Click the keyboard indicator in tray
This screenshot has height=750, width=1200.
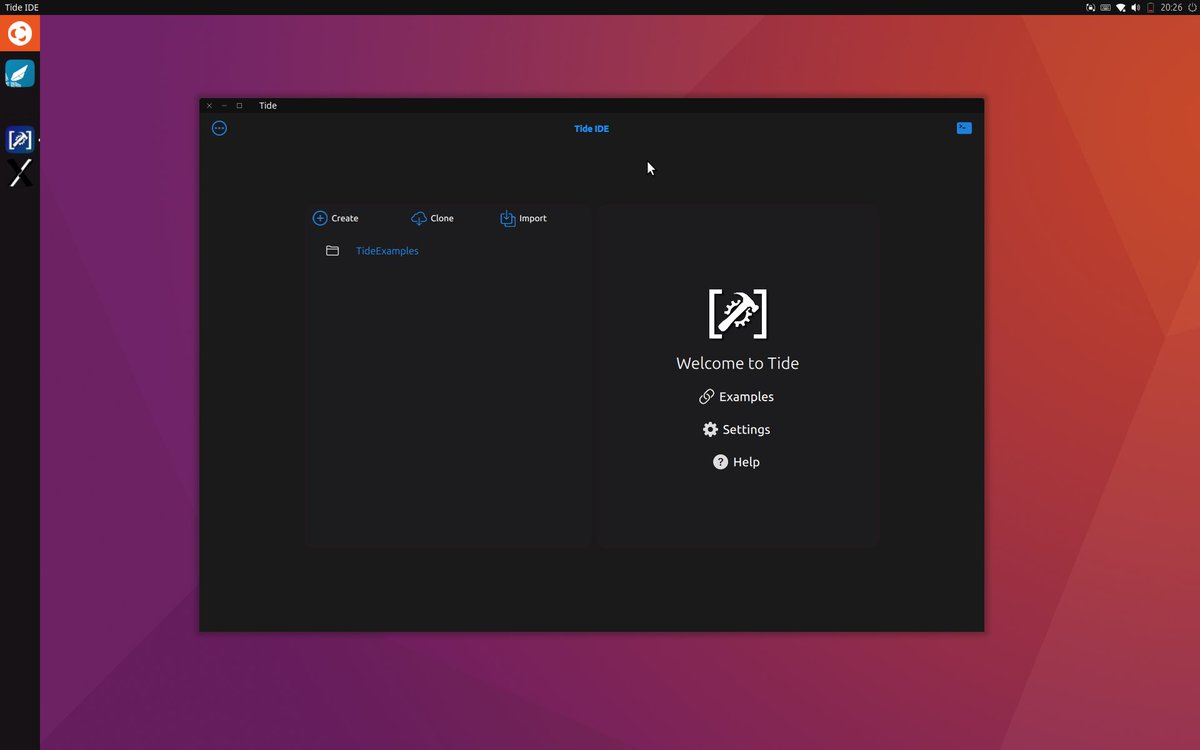click(1105, 7)
